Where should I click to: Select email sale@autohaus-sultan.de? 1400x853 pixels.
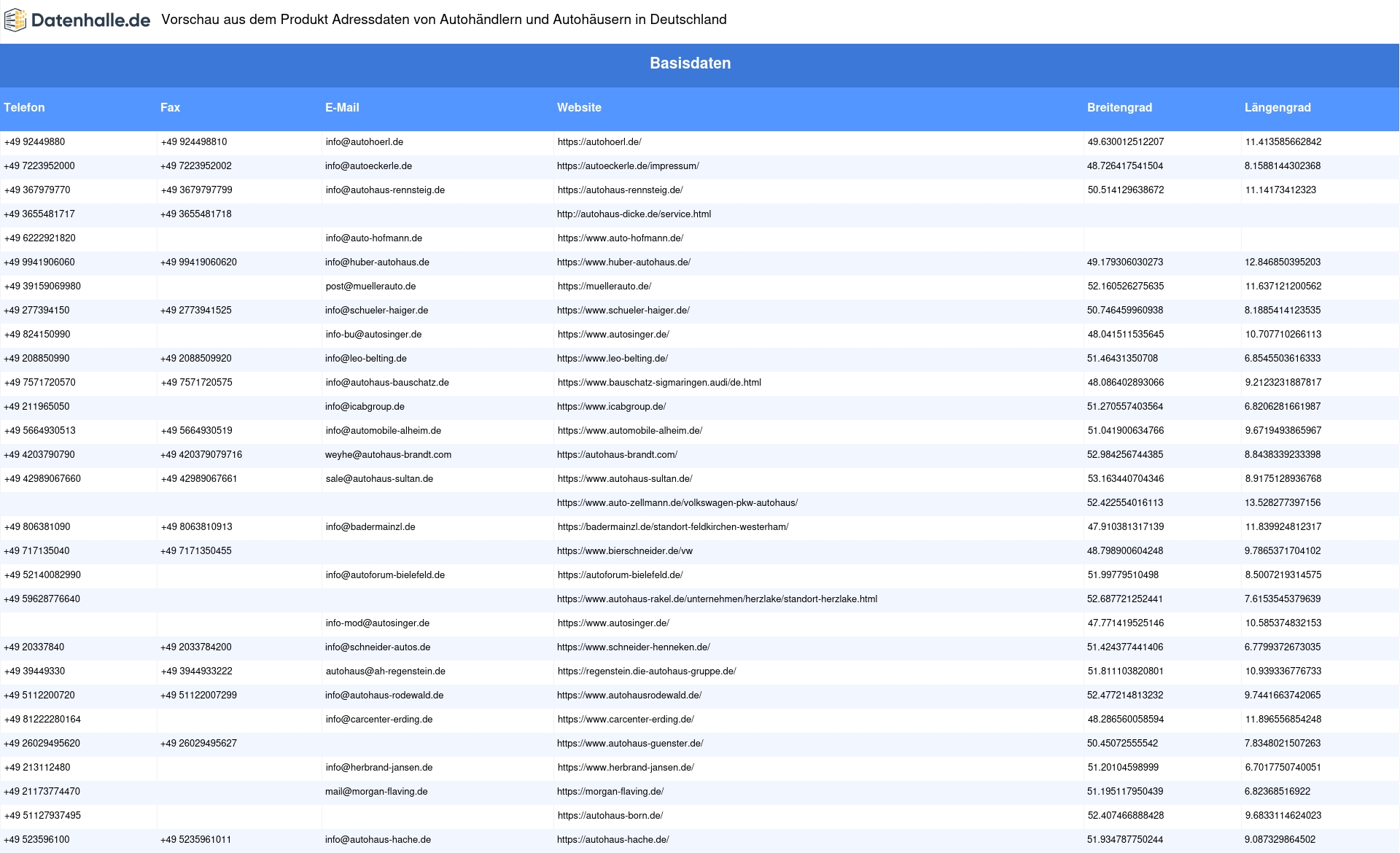(x=379, y=479)
